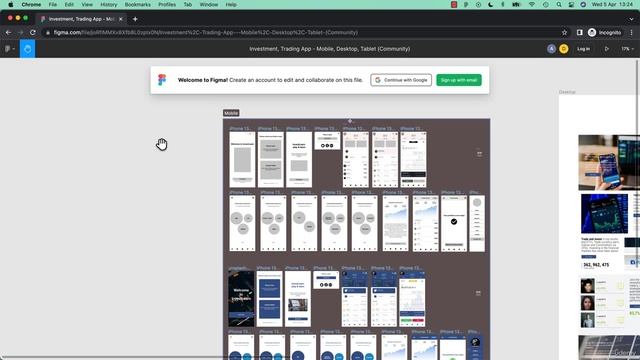
Task: Open the File menu
Action: (53, 4)
